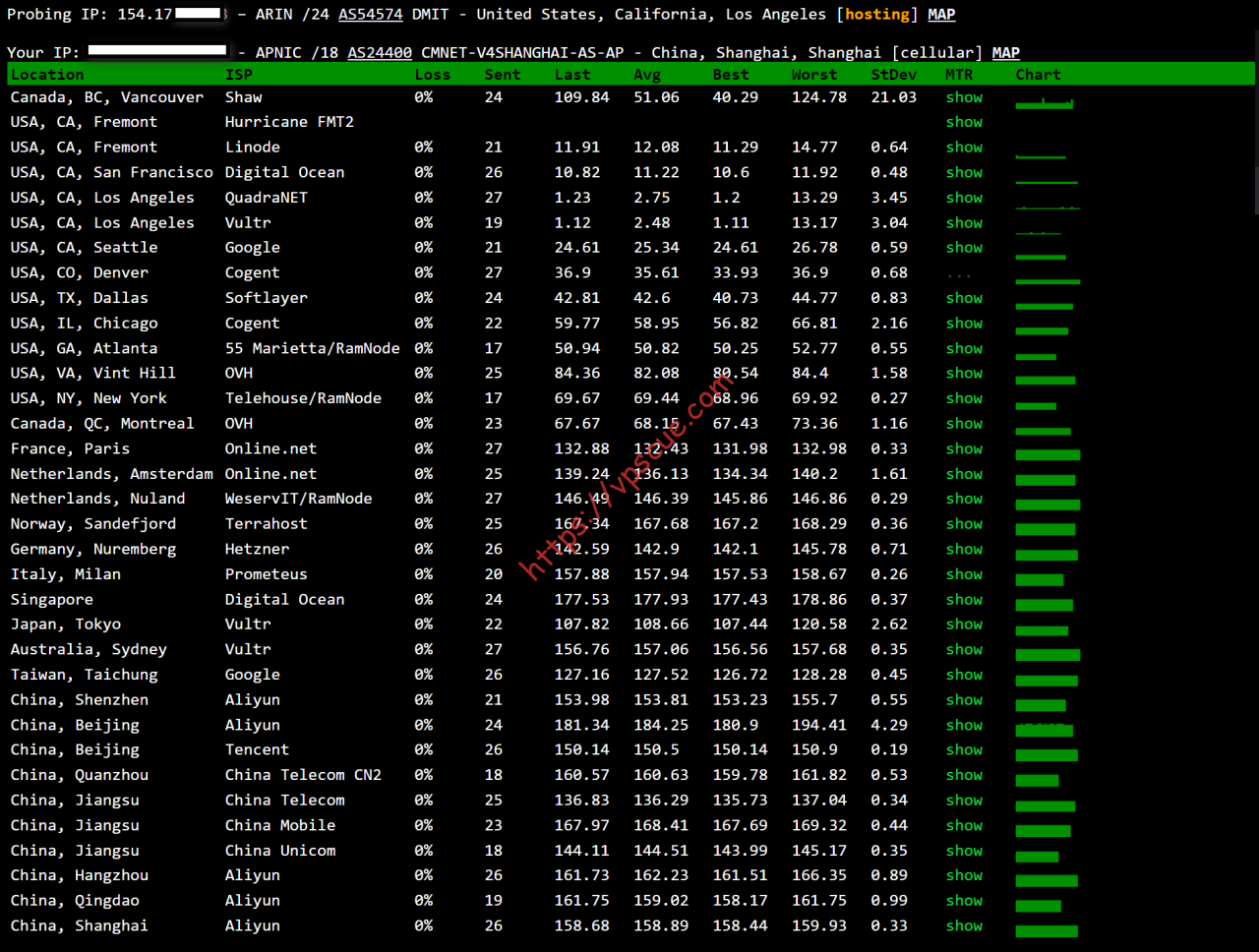The width and height of the screenshot is (1259, 952).
Task: Select the 124.78 worst value for Shaw
Action: pos(819,97)
